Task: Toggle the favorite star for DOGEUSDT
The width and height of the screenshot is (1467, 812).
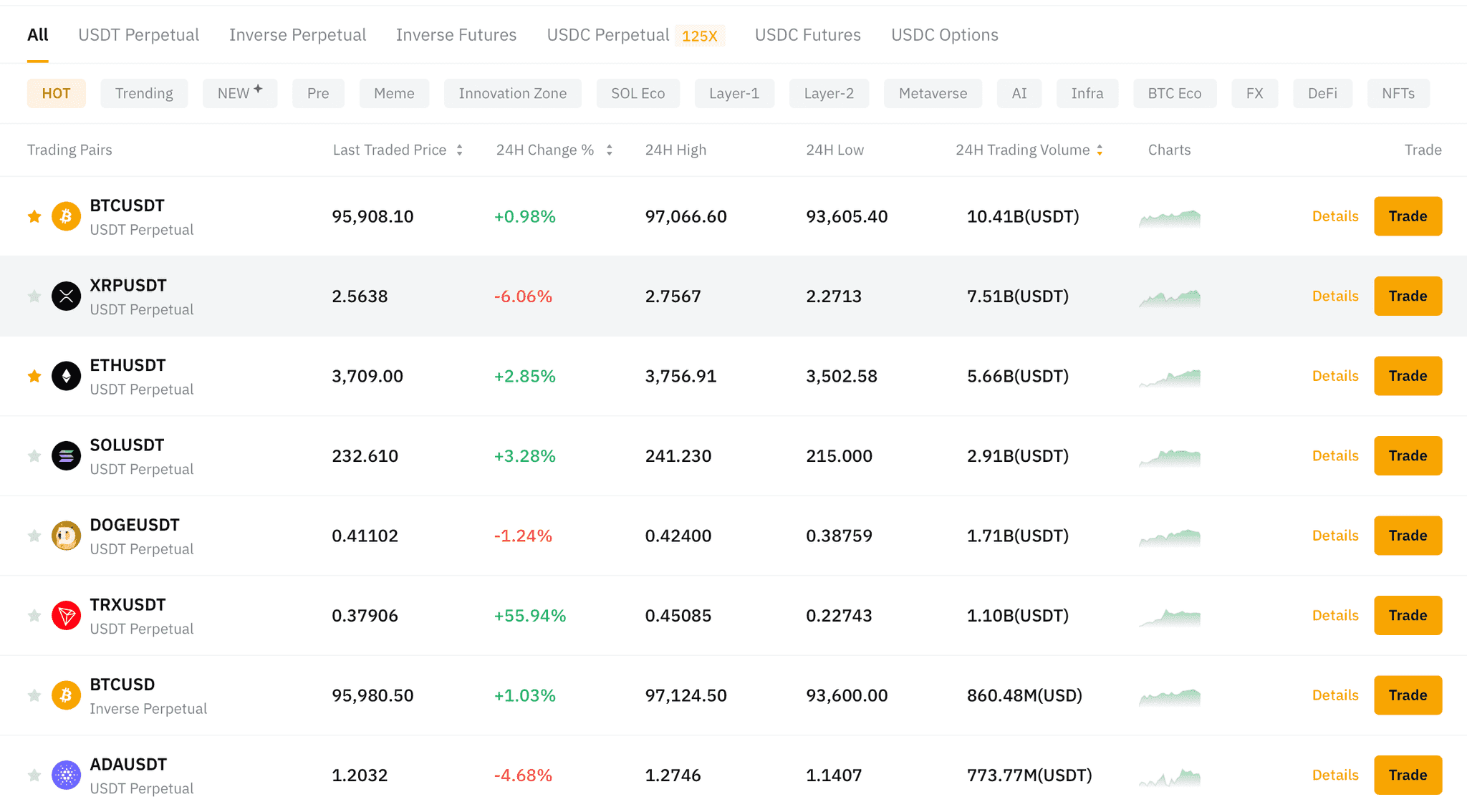Action: pos(34,535)
